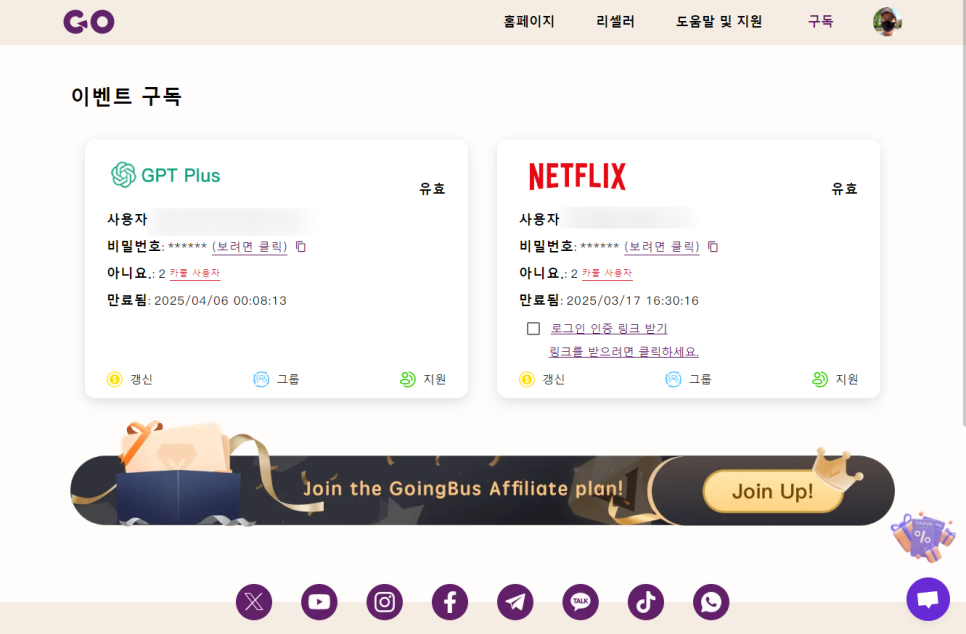Screen dimensions: 966x634
Task: Click the GO logo in header
Action: (x=89, y=22)
